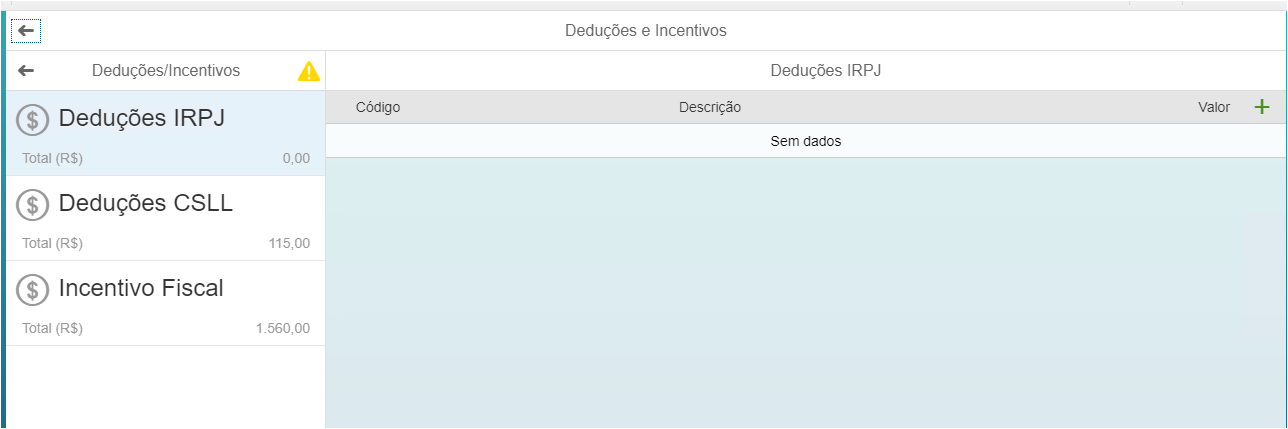Sort by Código column header
This screenshot has height=429, width=1288.
(x=378, y=107)
